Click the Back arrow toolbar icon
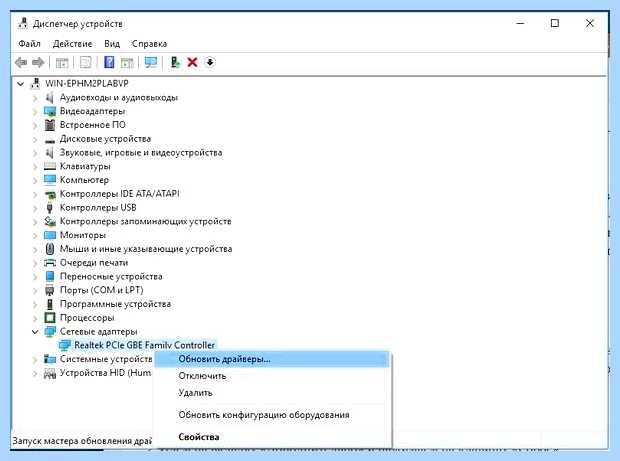 (21, 62)
